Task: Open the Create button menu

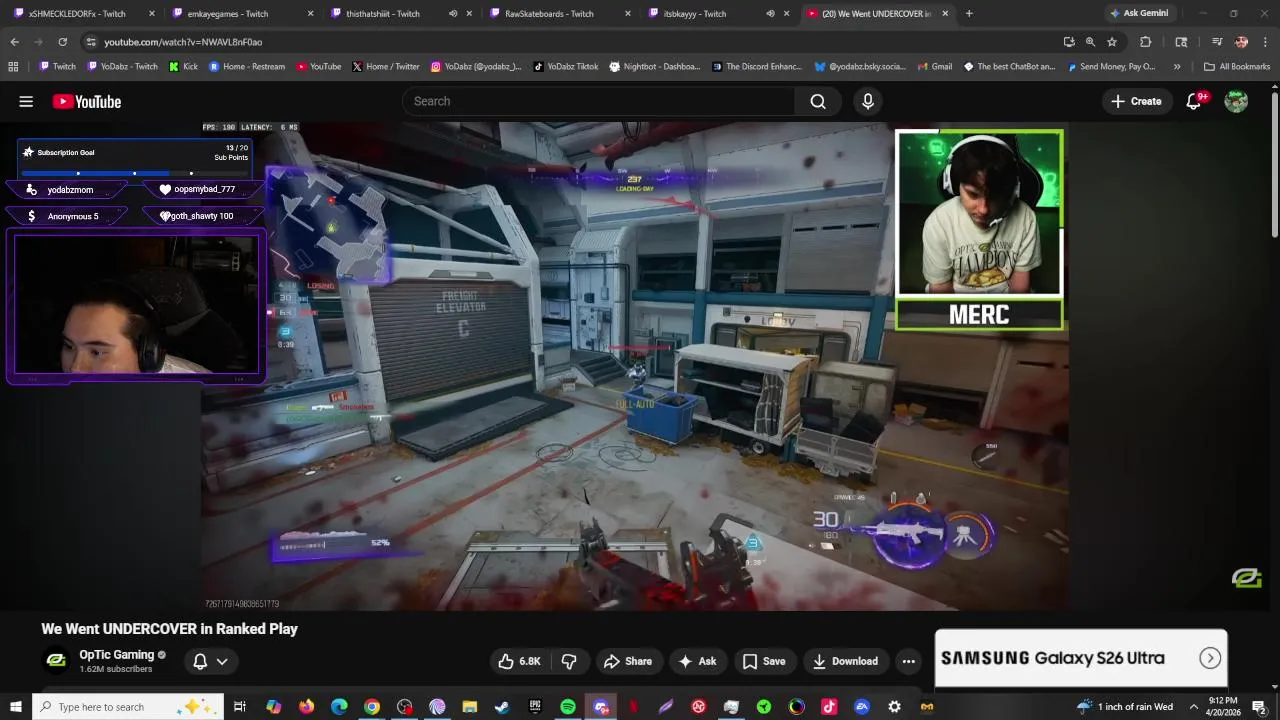Action: pos(1136,101)
